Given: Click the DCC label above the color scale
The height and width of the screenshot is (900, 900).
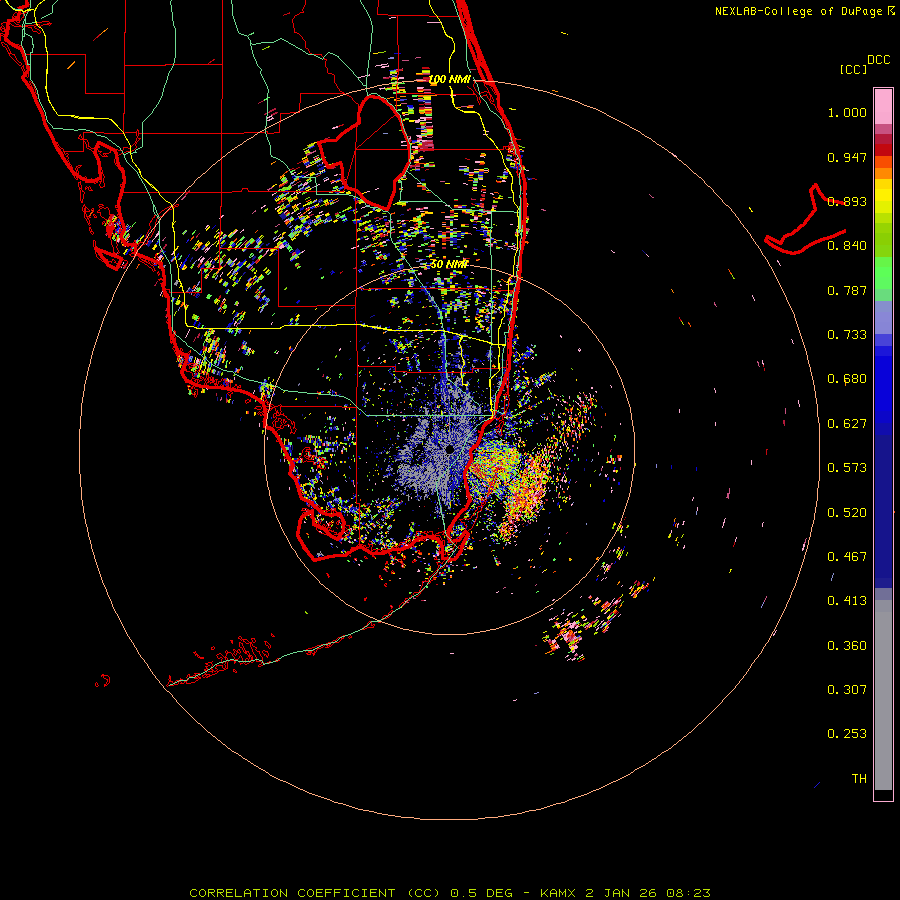Looking at the screenshot, I should pos(879,60).
